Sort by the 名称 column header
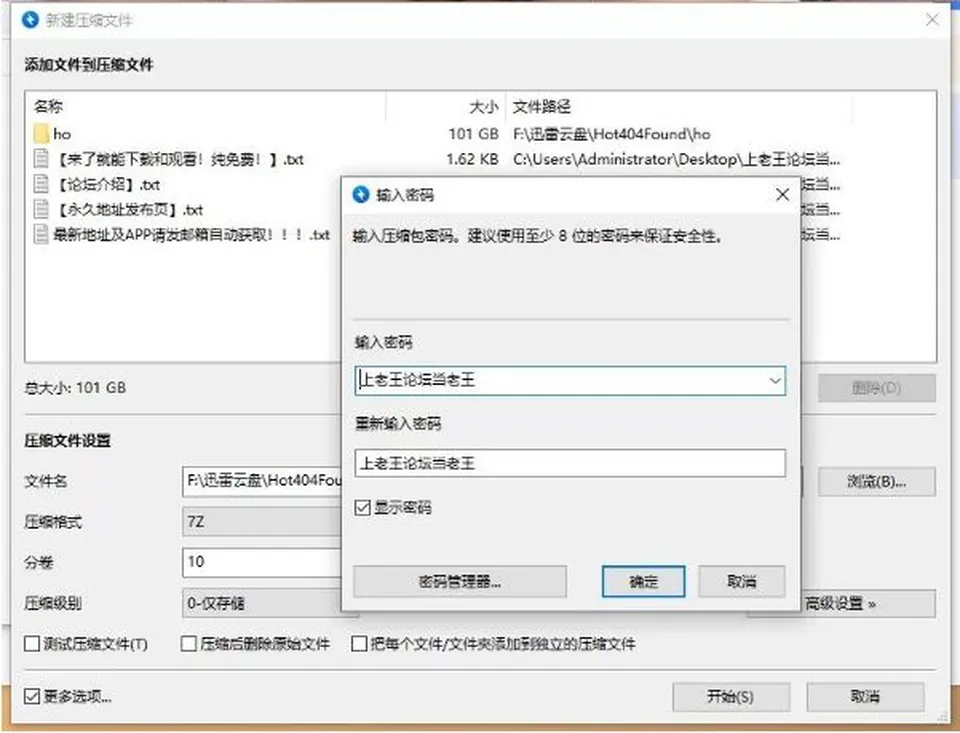The image size is (960, 733). 48,107
